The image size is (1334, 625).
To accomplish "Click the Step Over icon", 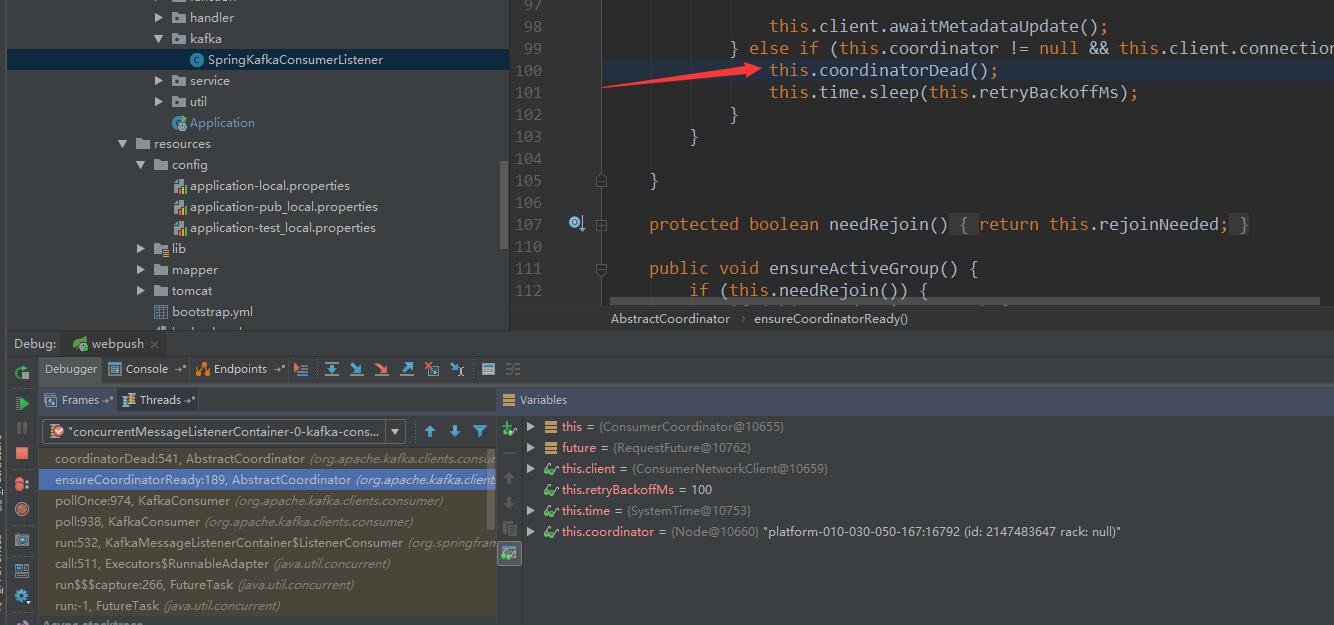I will (x=331, y=369).
